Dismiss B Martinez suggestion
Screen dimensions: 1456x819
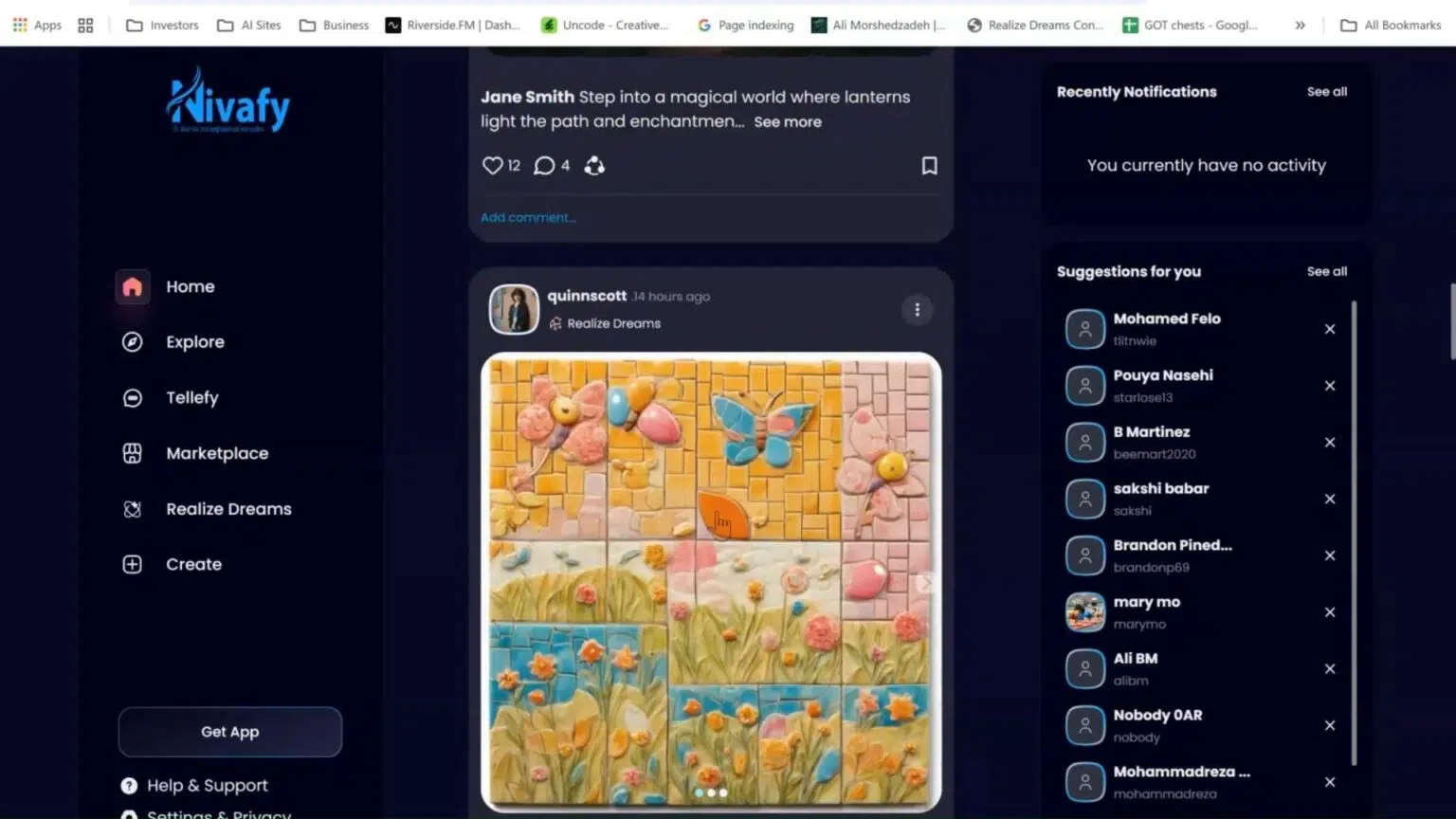[1330, 443]
